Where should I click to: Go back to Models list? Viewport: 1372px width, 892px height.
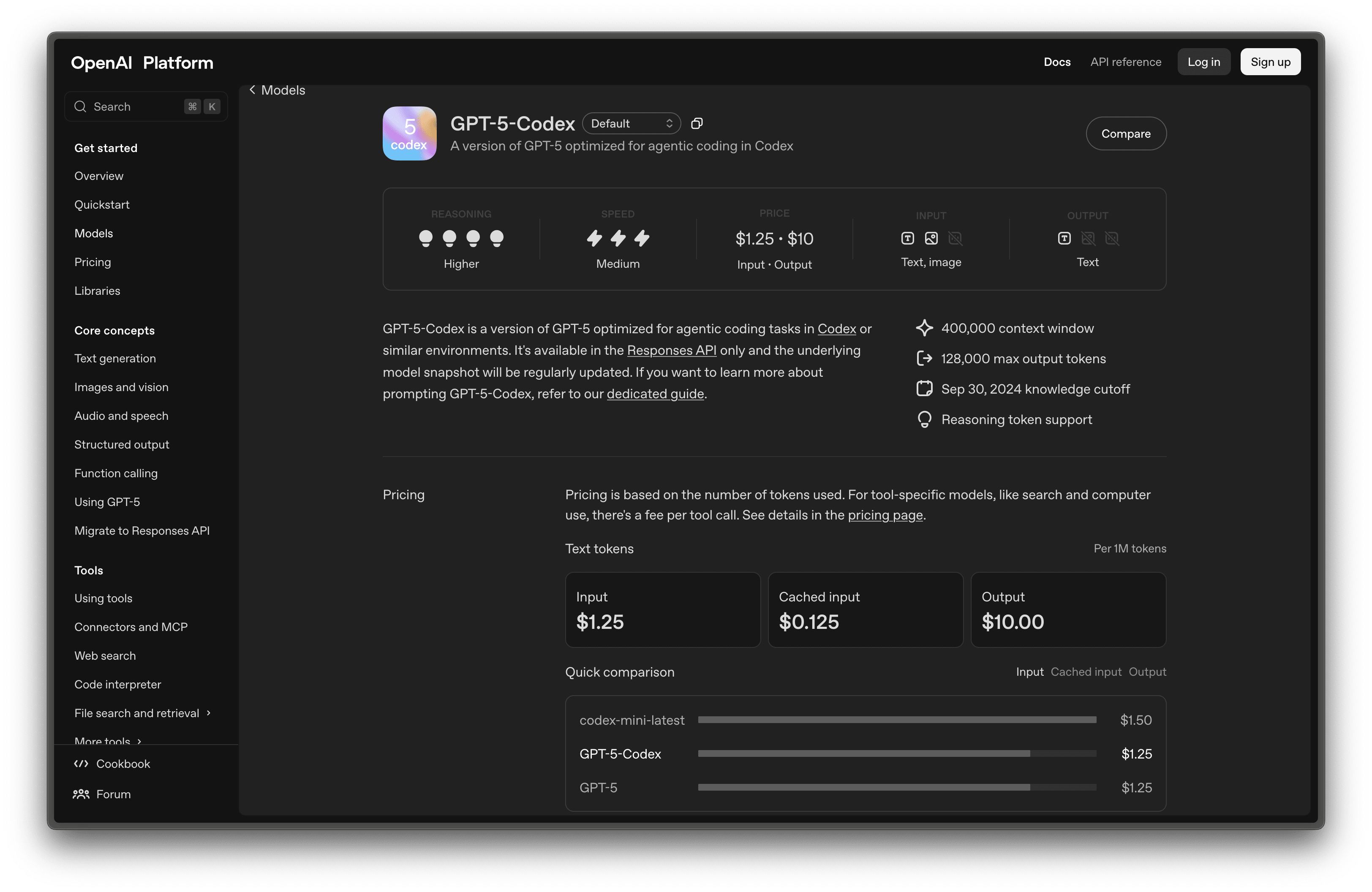277,90
